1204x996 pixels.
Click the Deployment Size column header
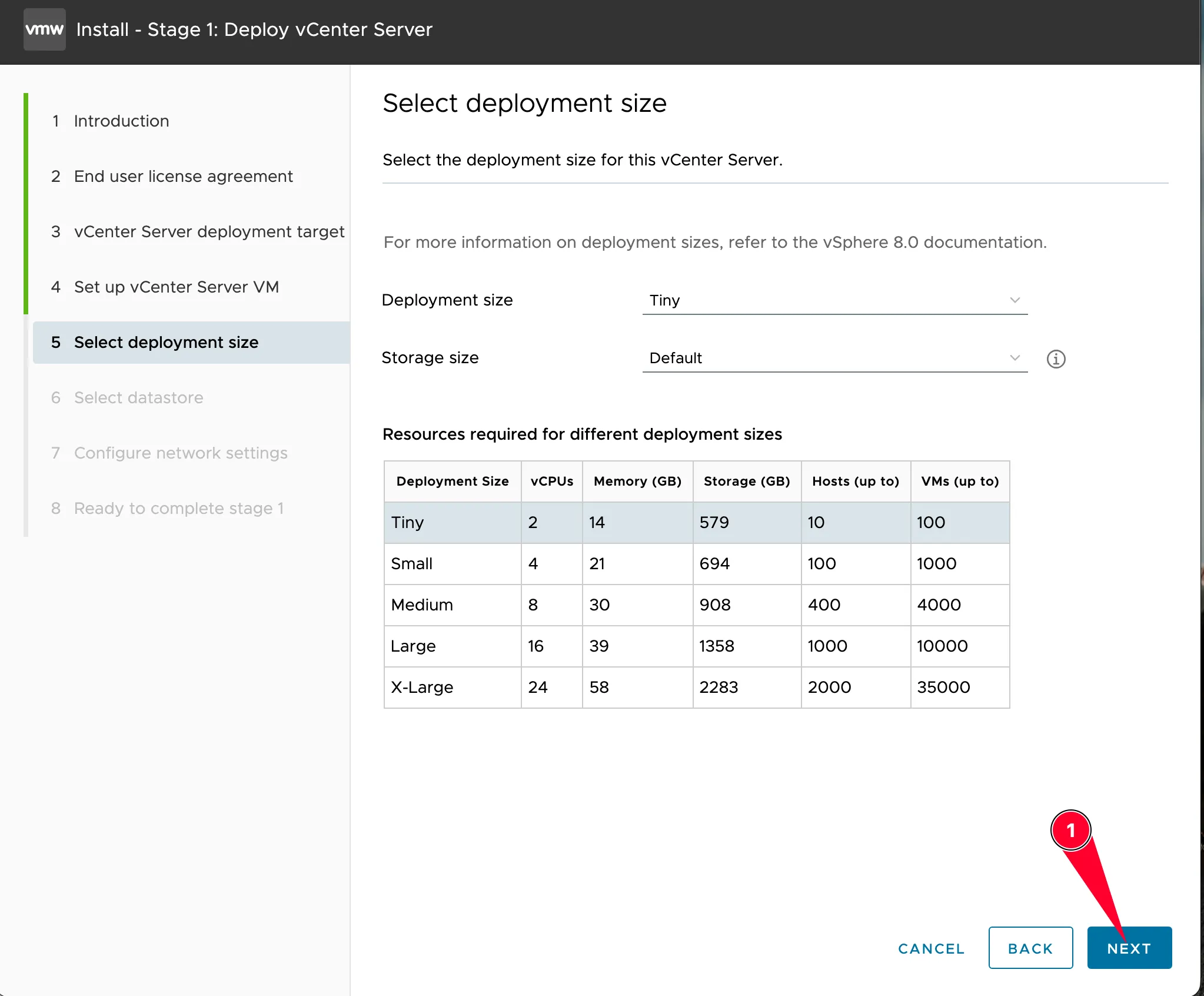[x=453, y=482]
